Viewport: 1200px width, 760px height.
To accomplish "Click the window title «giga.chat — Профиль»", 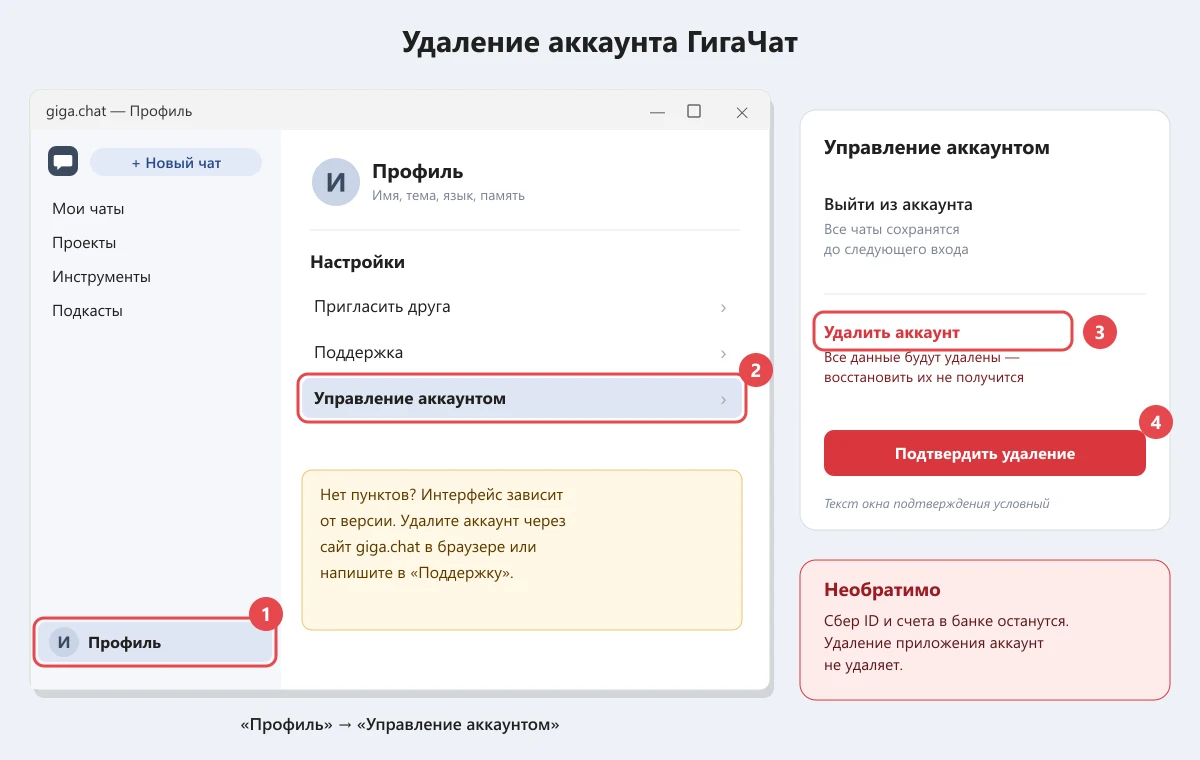I will (x=119, y=111).
